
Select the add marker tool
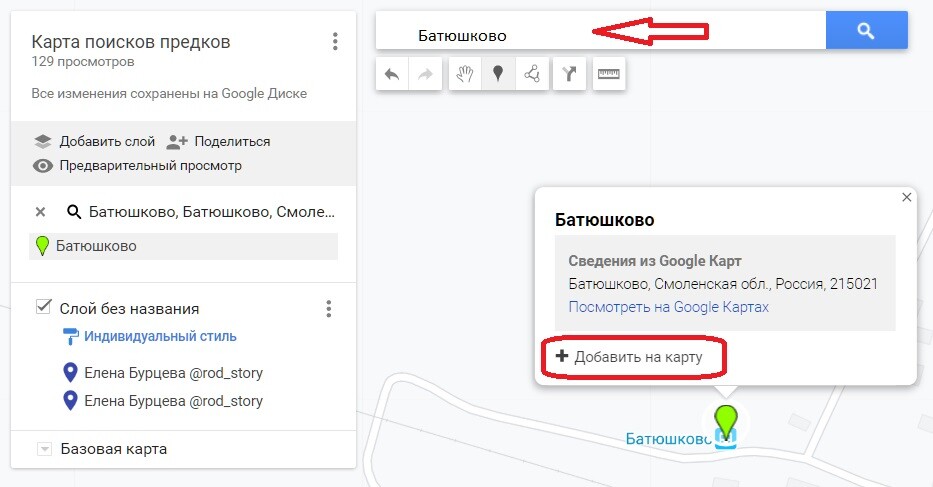(x=497, y=74)
